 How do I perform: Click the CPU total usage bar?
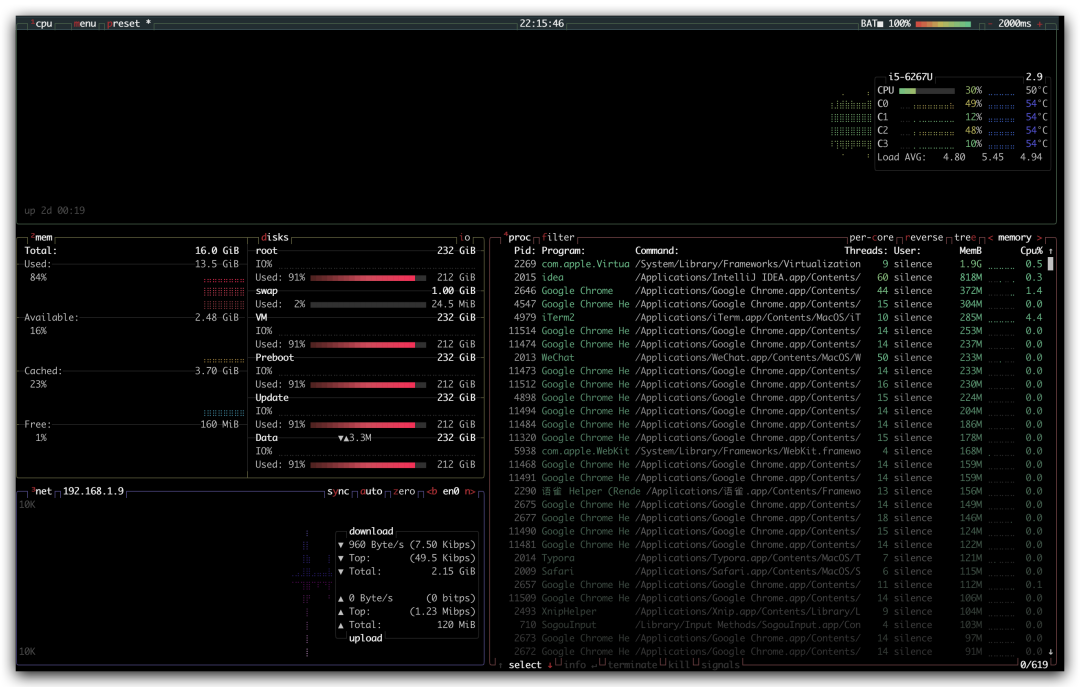click(926, 90)
